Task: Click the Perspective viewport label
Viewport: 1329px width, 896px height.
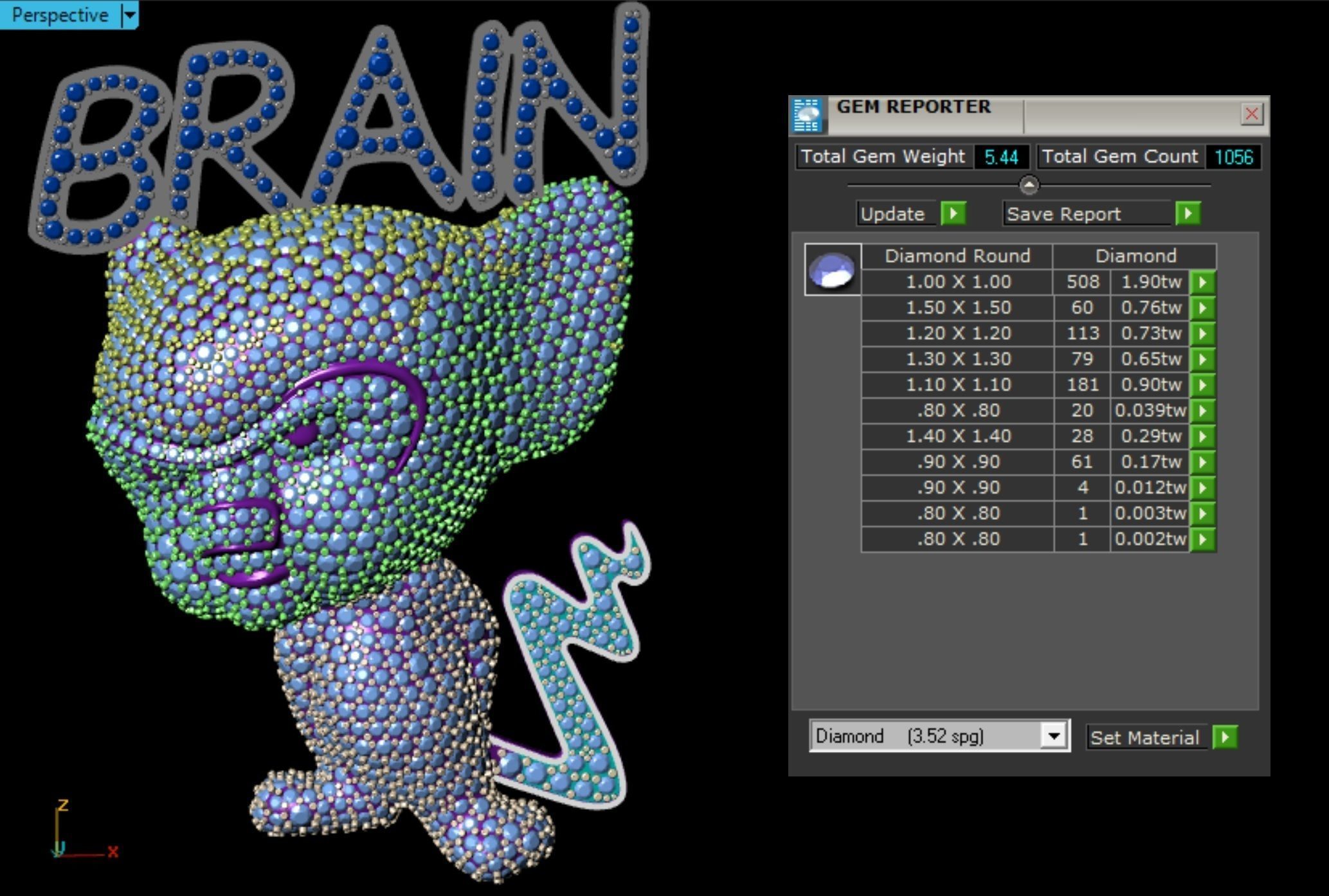Action: (x=60, y=15)
